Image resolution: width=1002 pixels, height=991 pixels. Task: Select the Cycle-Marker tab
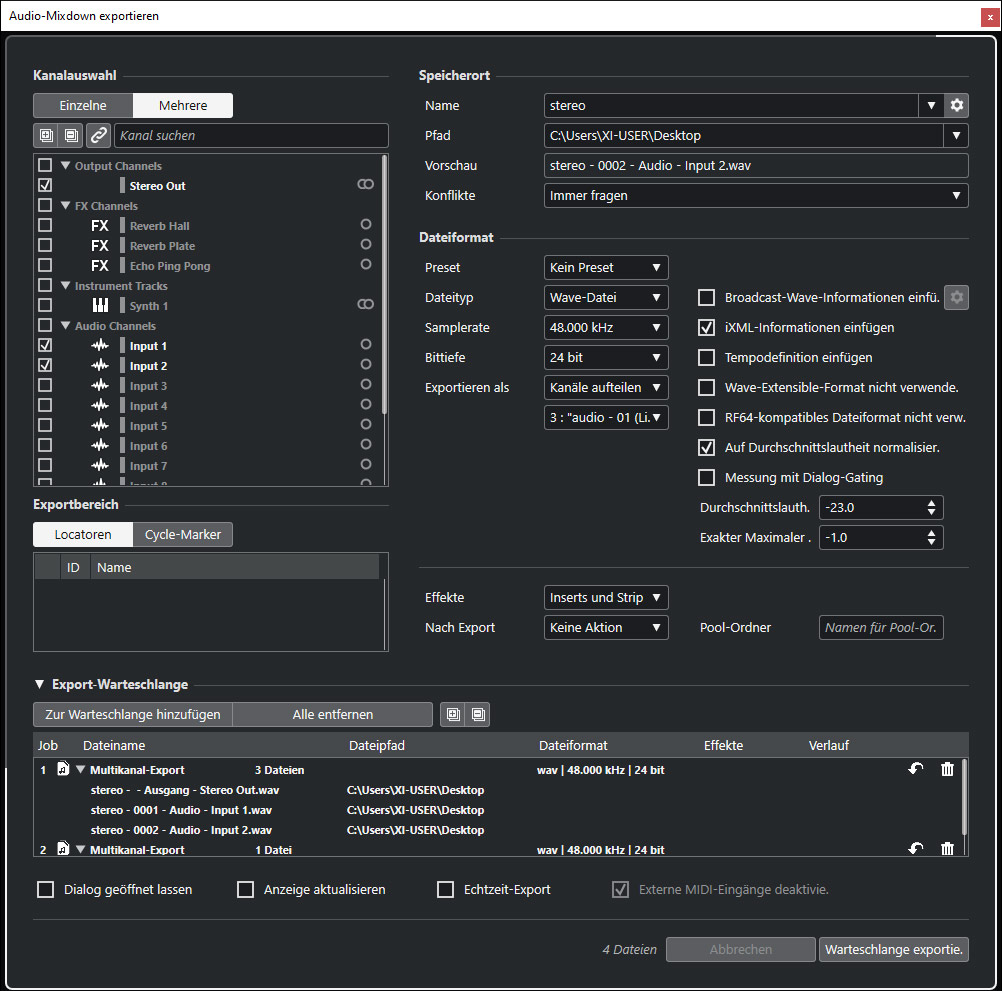pos(183,535)
